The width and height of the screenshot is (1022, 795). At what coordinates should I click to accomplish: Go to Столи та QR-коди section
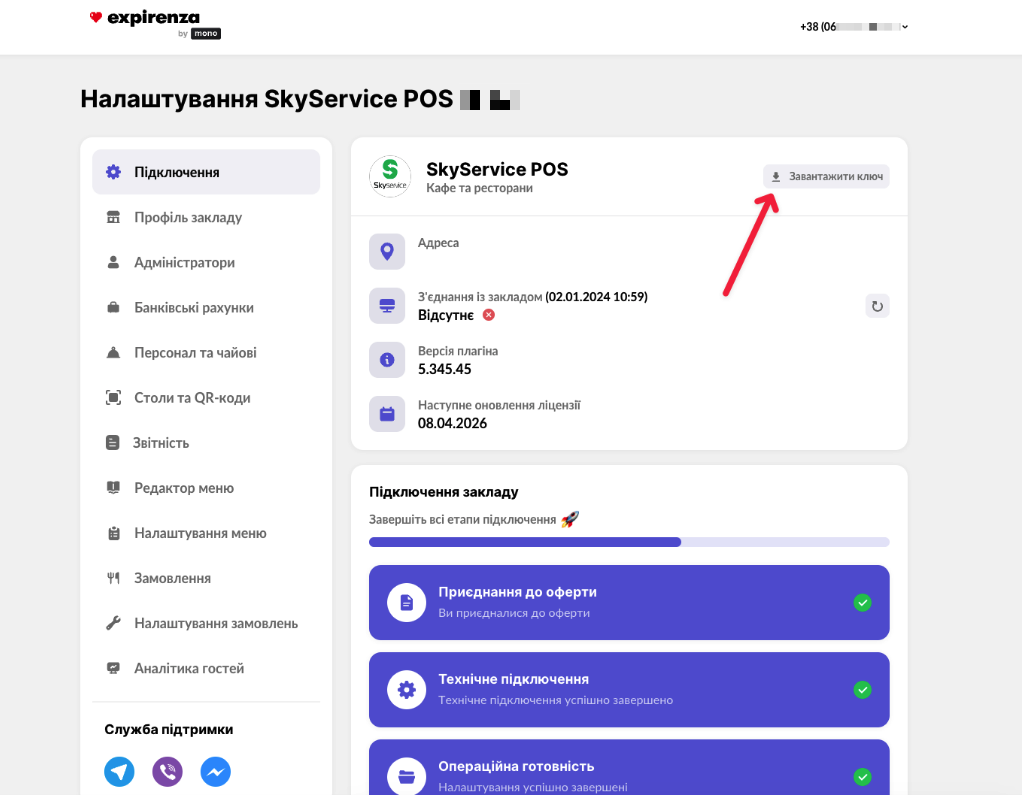192,398
